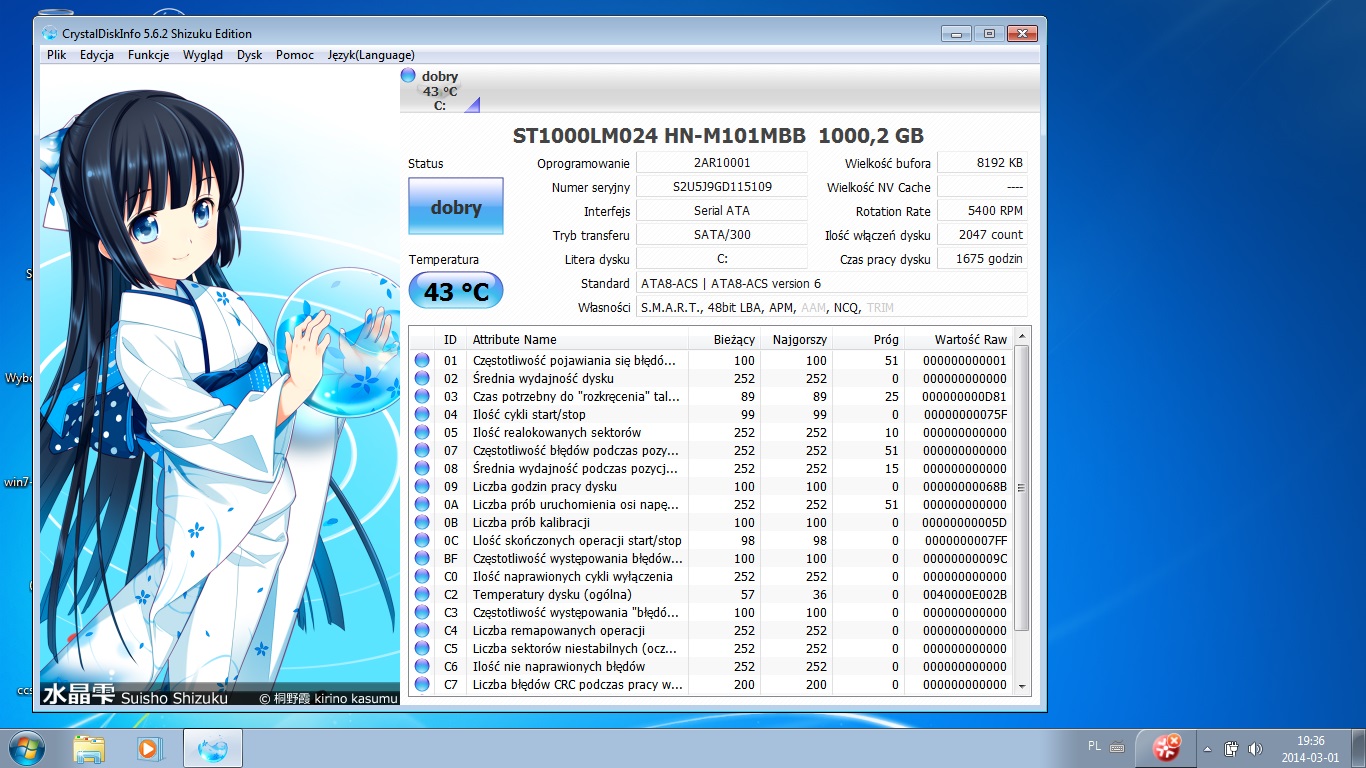Launch Windows Media Player from the taskbar
Screen dimensions: 1366x768
point(148,748)
